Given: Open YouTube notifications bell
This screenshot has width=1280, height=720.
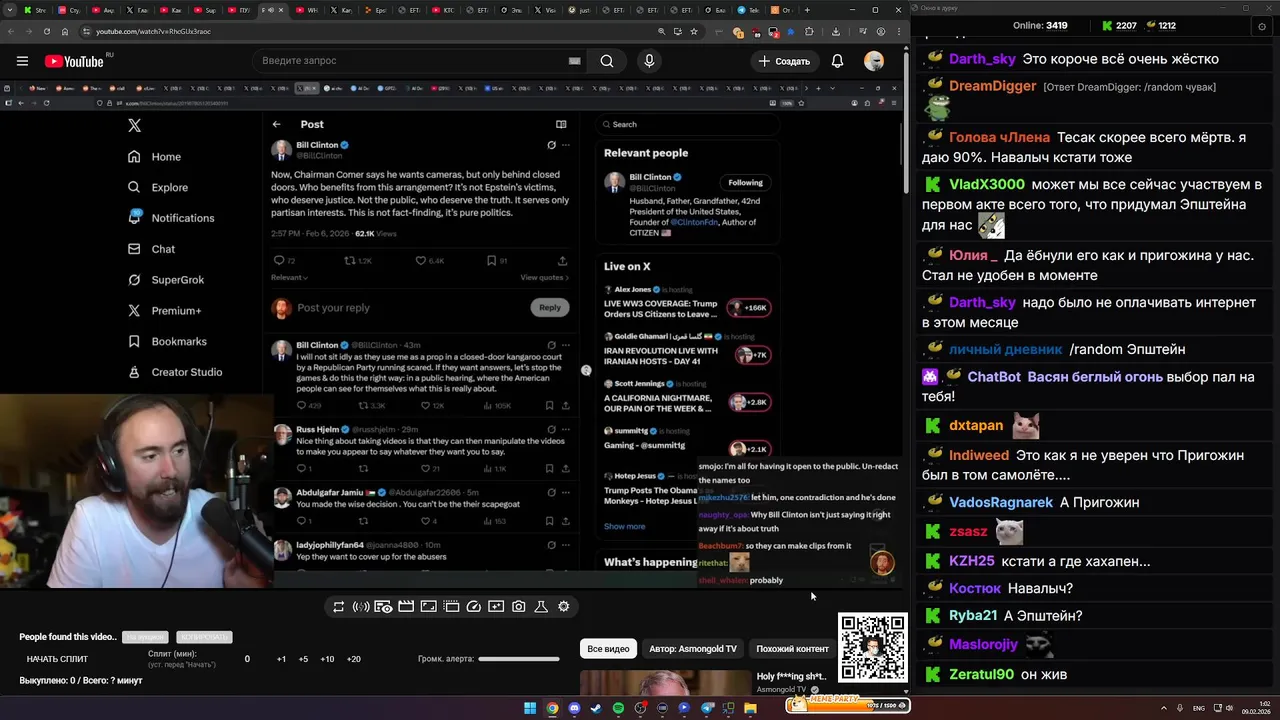Looking at the screenshot, I should tap(837, 61).
